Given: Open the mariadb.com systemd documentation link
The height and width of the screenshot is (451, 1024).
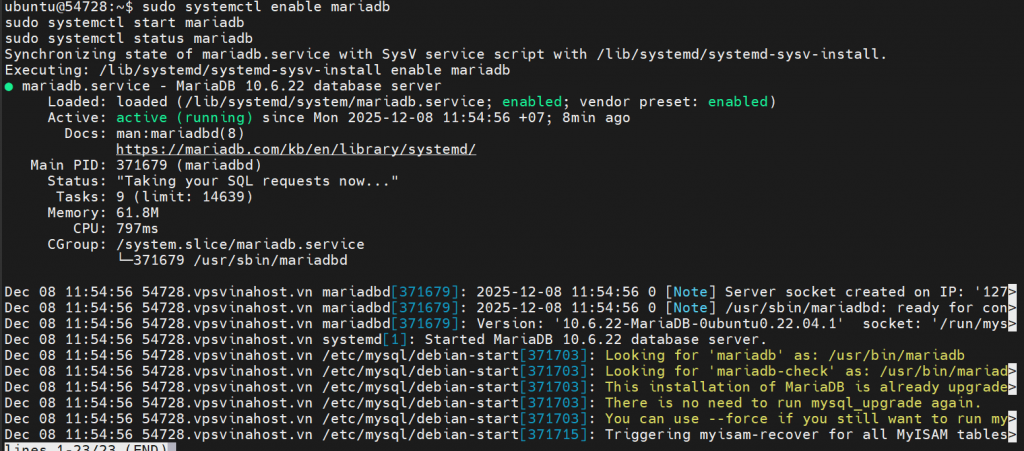Looking at the screenshot, I should click(x=296, y=149).
